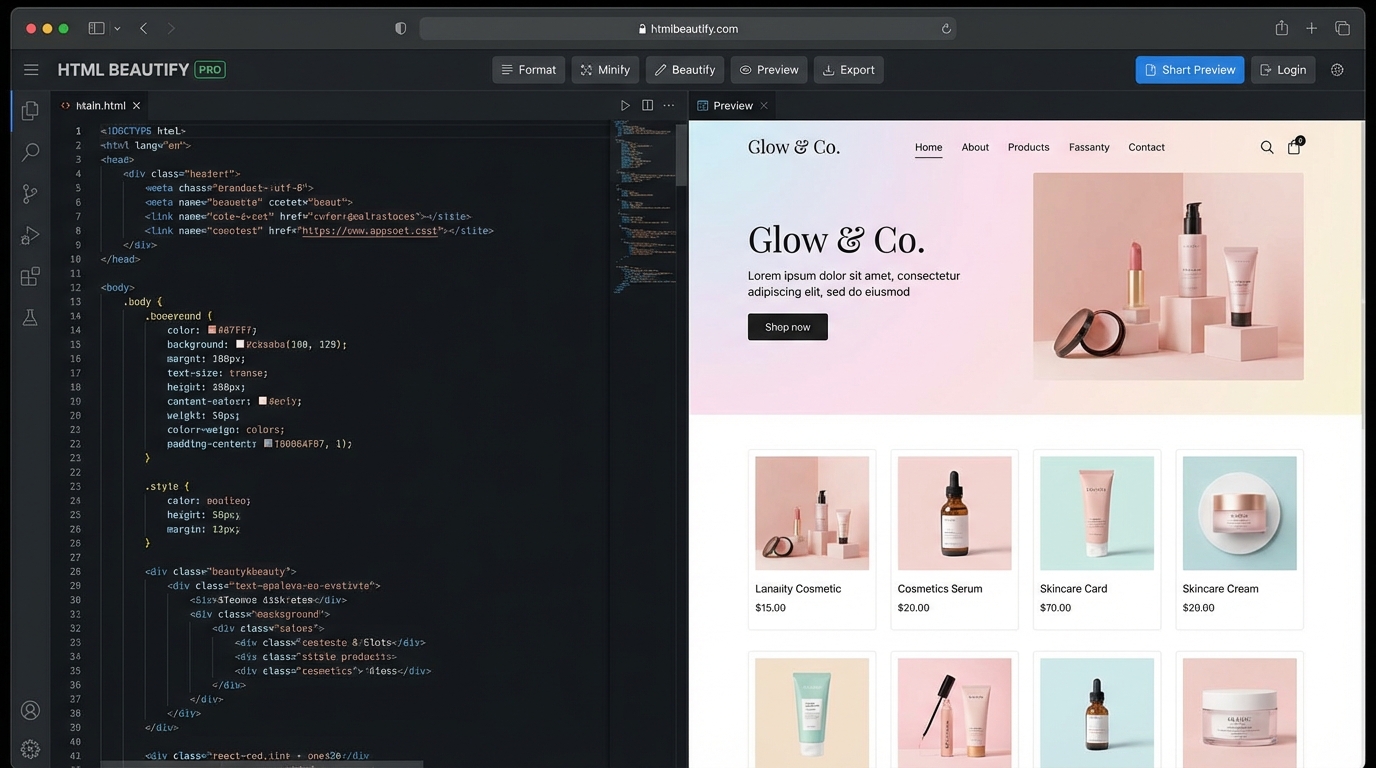Select the Run and Debug sidebar icon
The width and height of the screenshot is (1376, 768).
[29, 235]
